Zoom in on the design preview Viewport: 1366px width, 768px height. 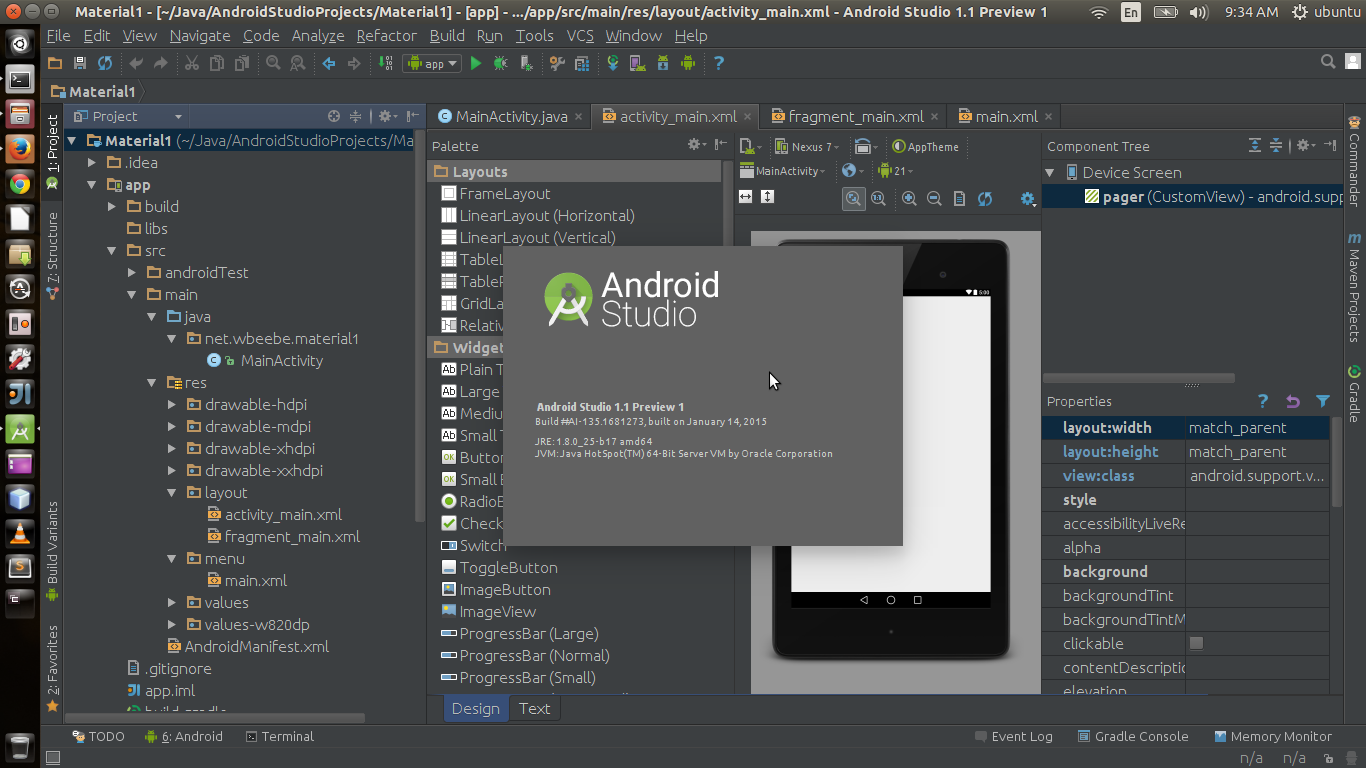pos(909,198)
